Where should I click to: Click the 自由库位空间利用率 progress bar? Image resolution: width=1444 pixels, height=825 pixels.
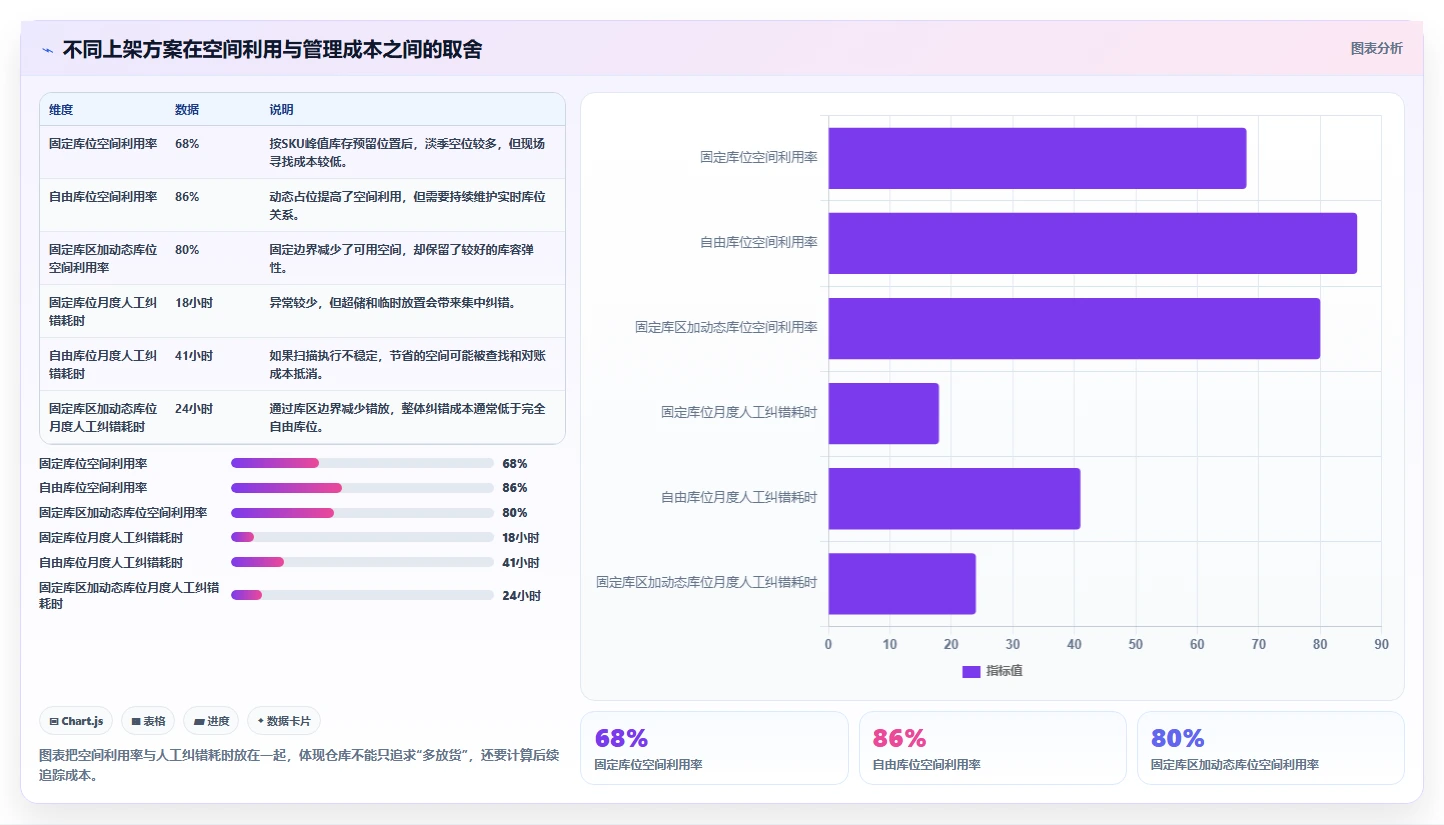coord(362,488)
